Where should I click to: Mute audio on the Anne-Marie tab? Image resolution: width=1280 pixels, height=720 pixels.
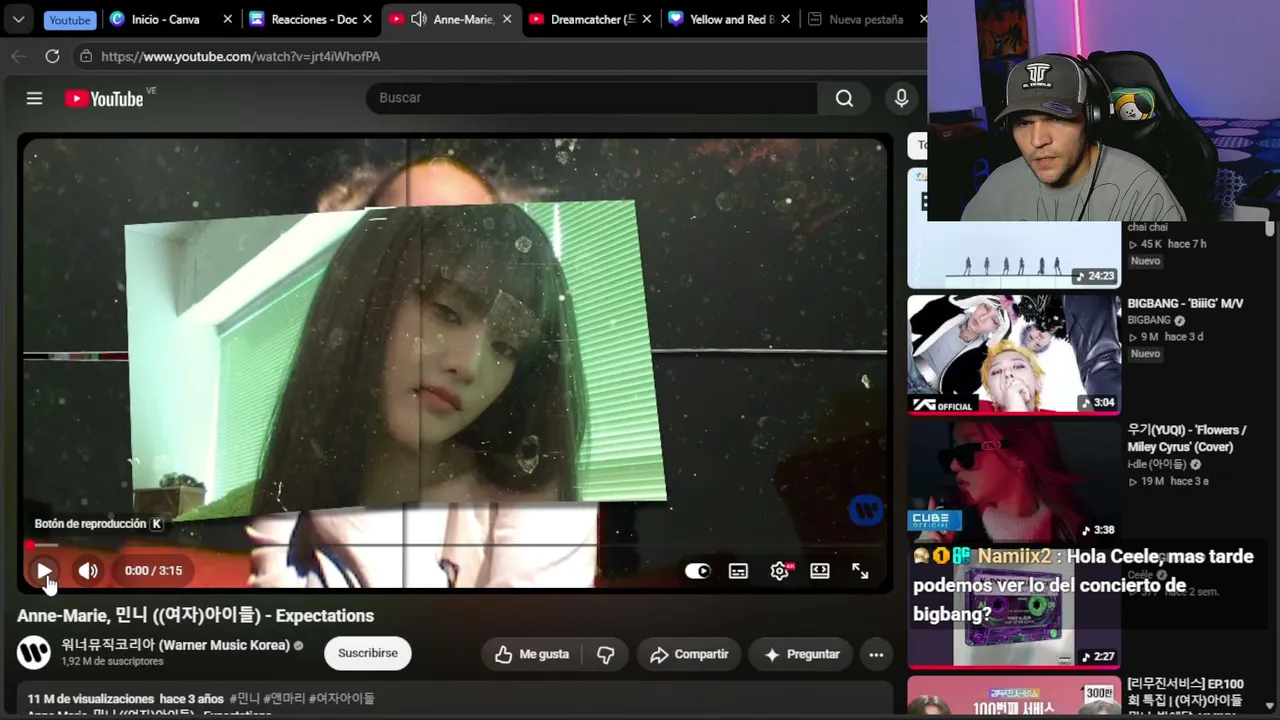[419, 19]
